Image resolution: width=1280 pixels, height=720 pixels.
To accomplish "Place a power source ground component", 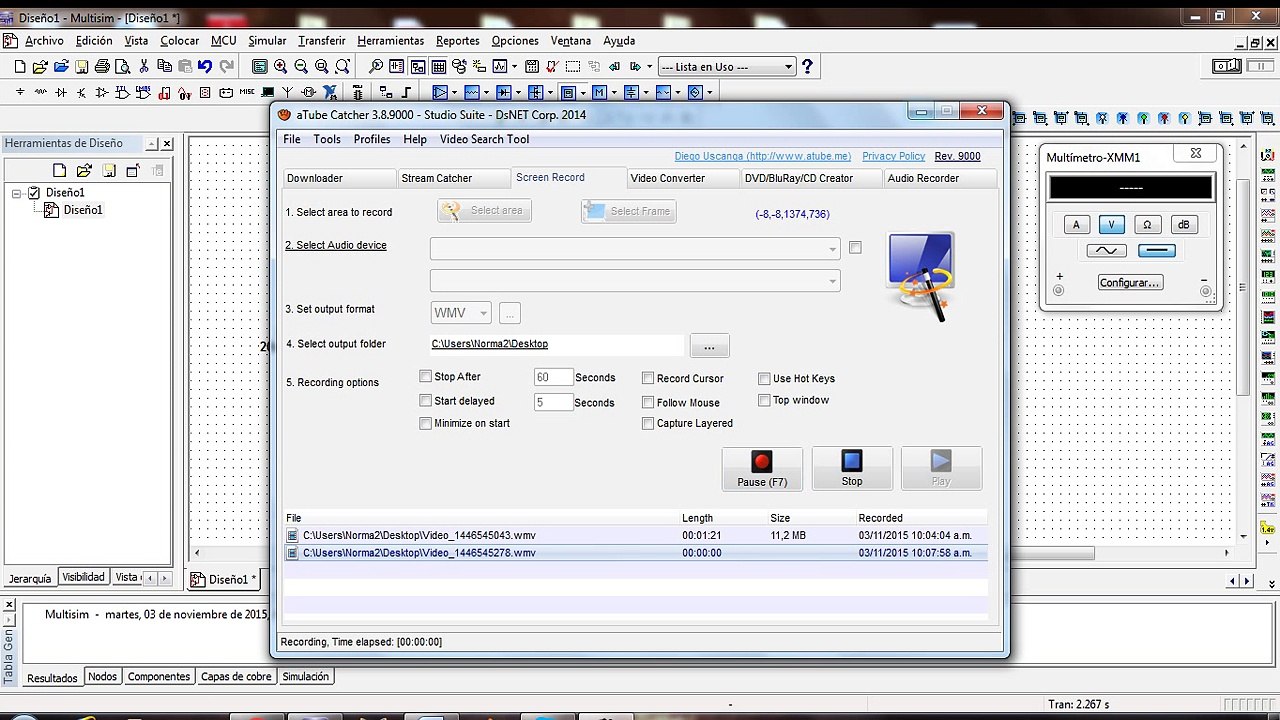I will point(19,92).
